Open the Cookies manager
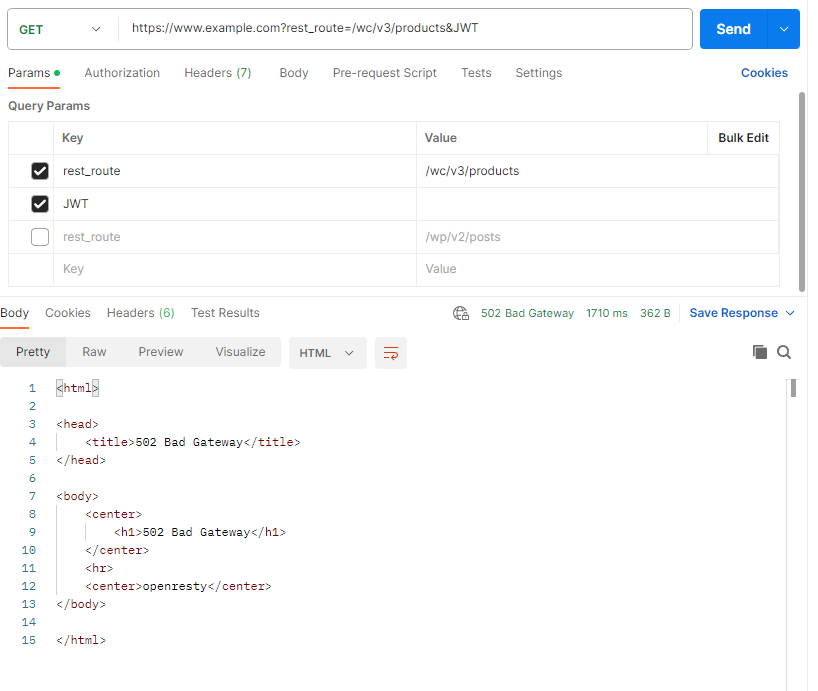This screenshot has width=818, height=691. 763,73
